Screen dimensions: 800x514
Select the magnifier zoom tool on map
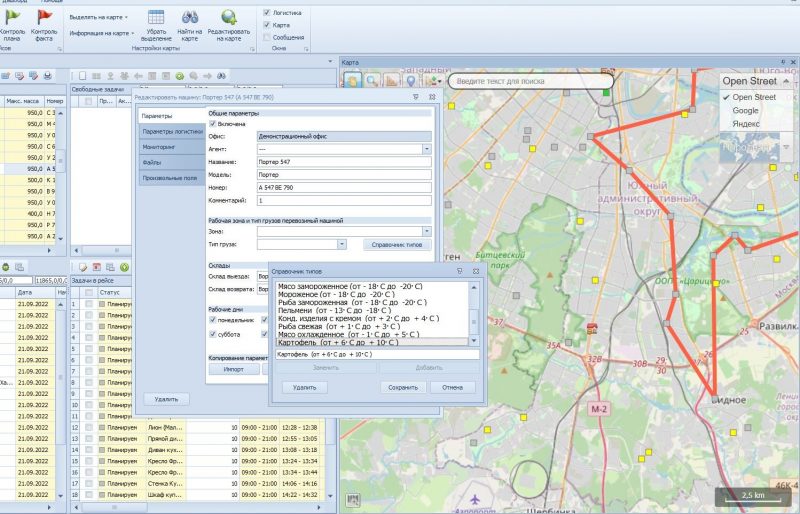coord(372,81)
